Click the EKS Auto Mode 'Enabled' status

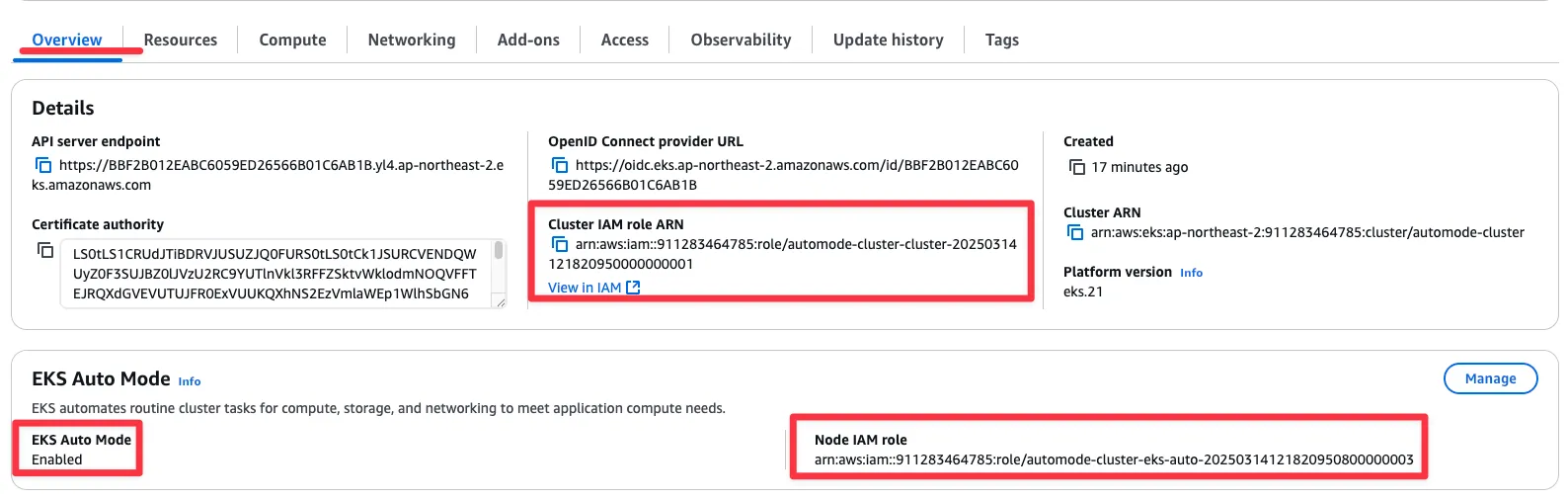57,459
